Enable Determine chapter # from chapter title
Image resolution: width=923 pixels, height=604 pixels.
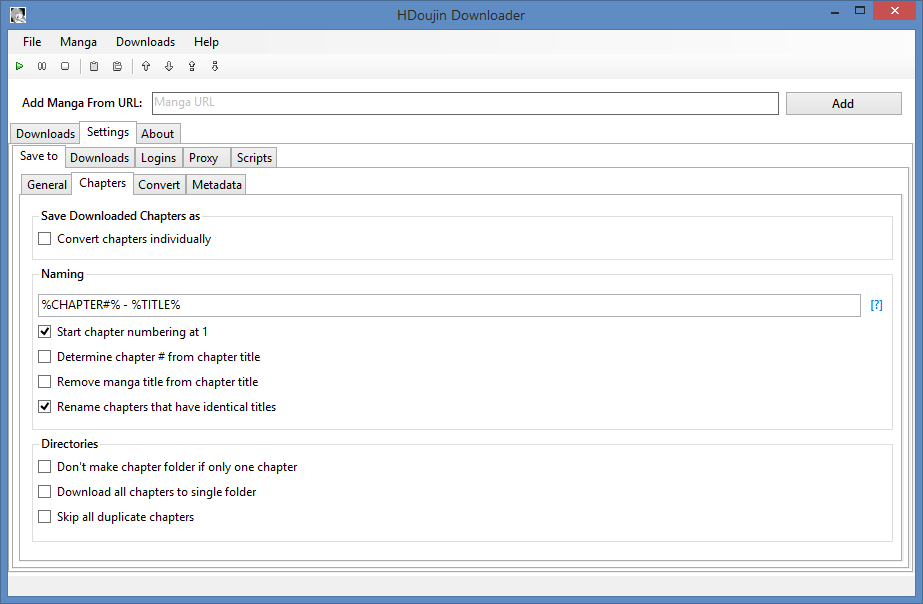click(45, 357)
